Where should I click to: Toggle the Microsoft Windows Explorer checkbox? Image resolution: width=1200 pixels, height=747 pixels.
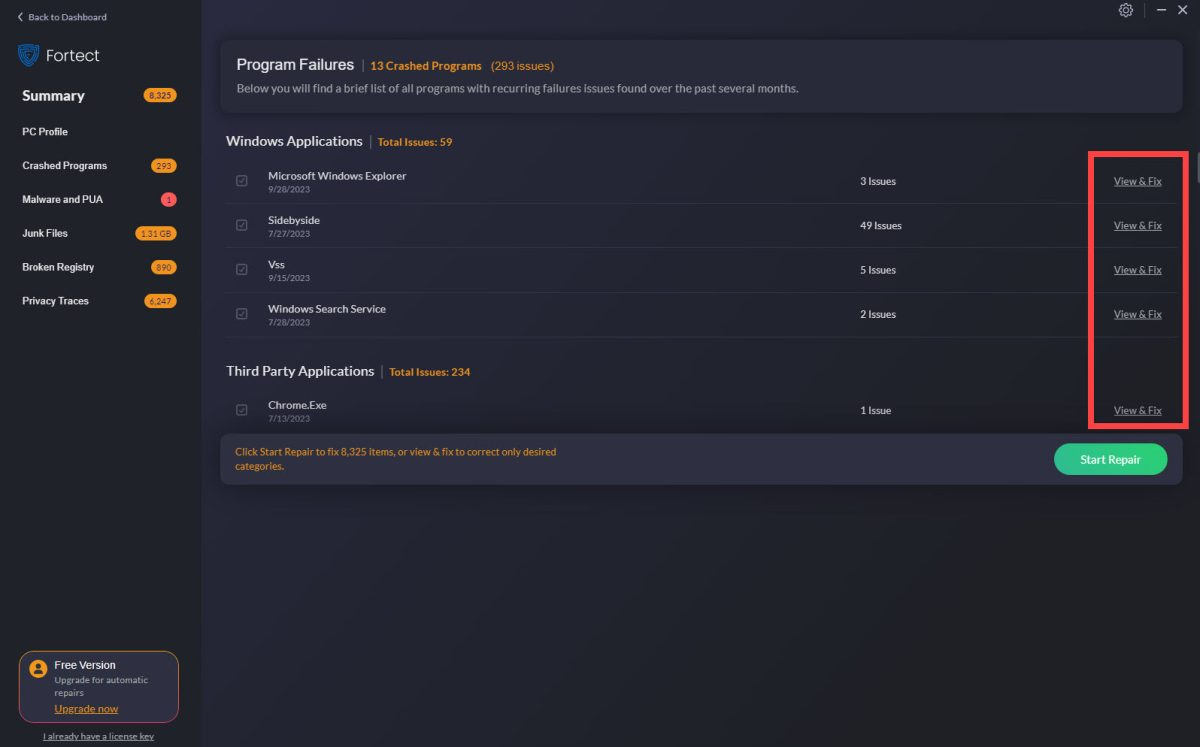click(242, 181)
